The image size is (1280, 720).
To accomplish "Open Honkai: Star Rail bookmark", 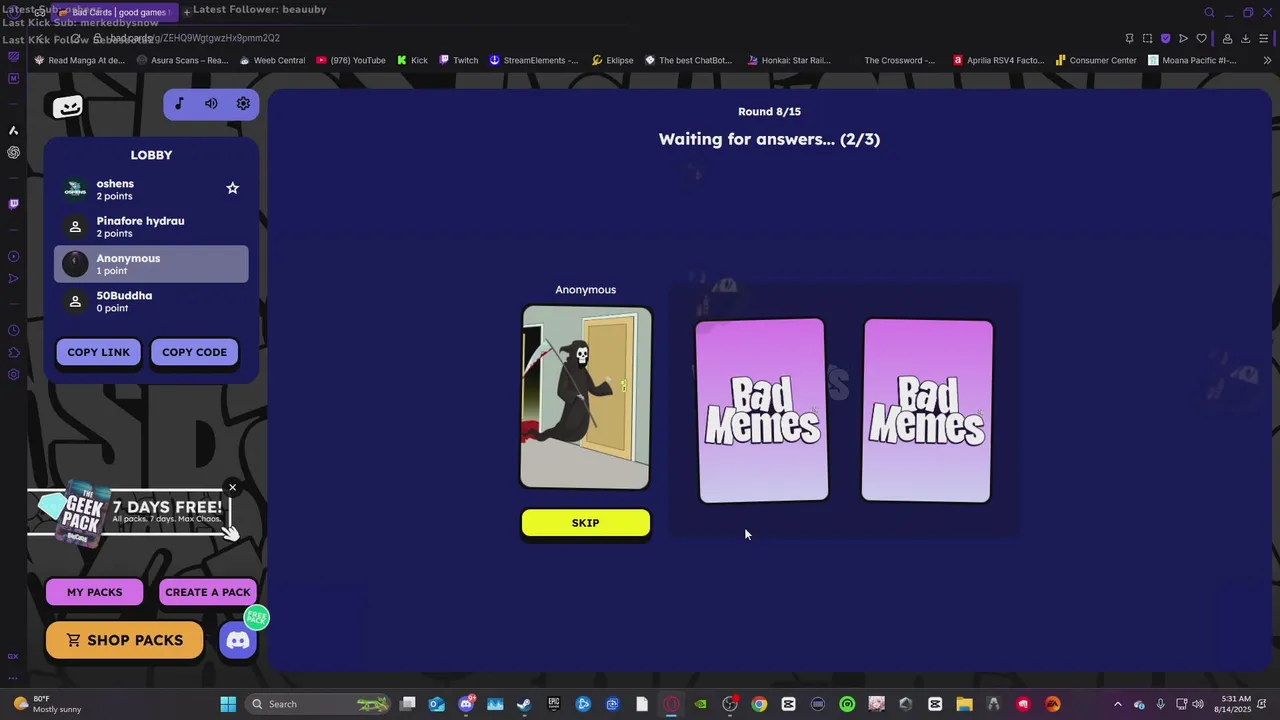I will click(x=790, y=60).
